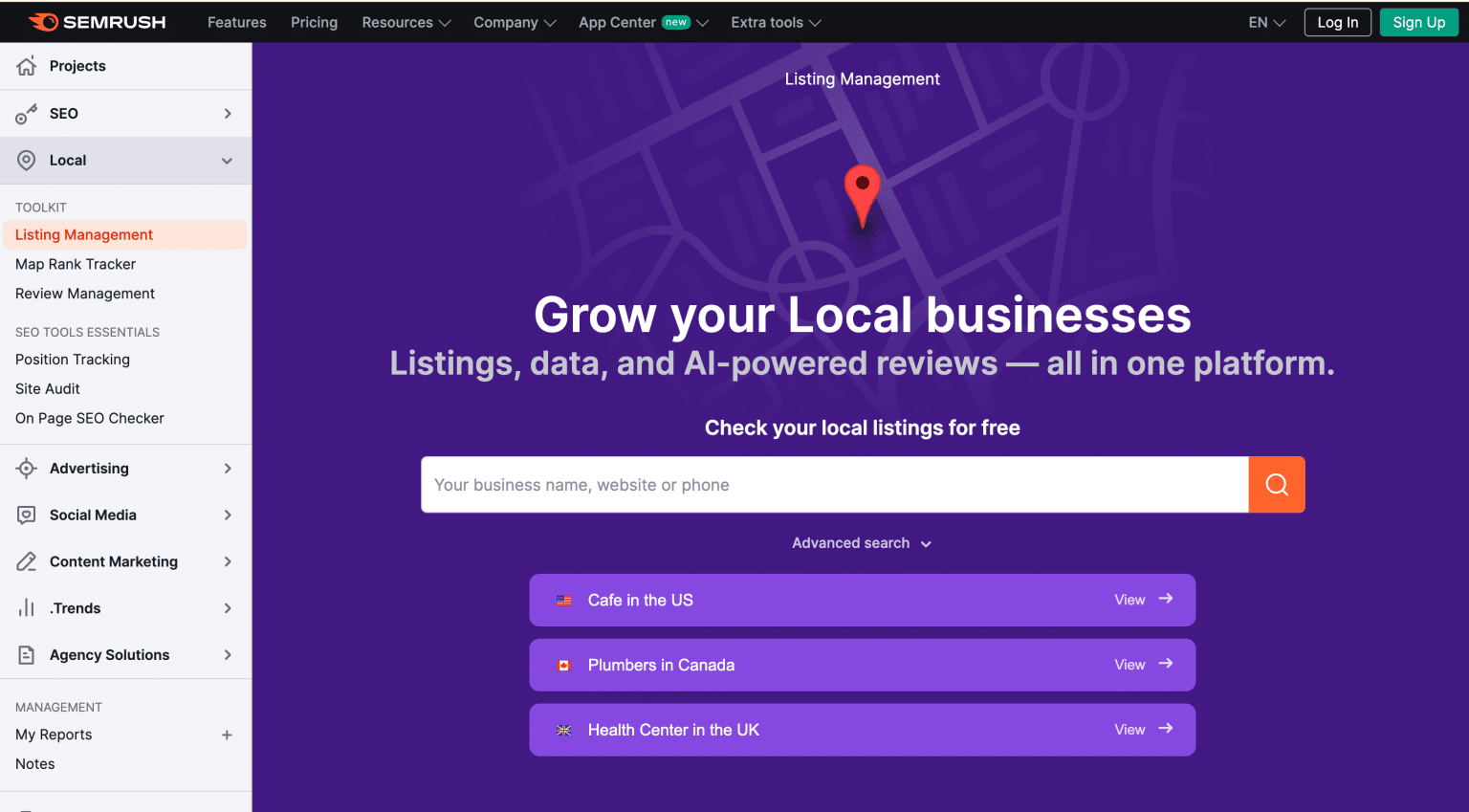Select the SEO sidebar icon
1469x812 pixels.
tap(26, 113)
